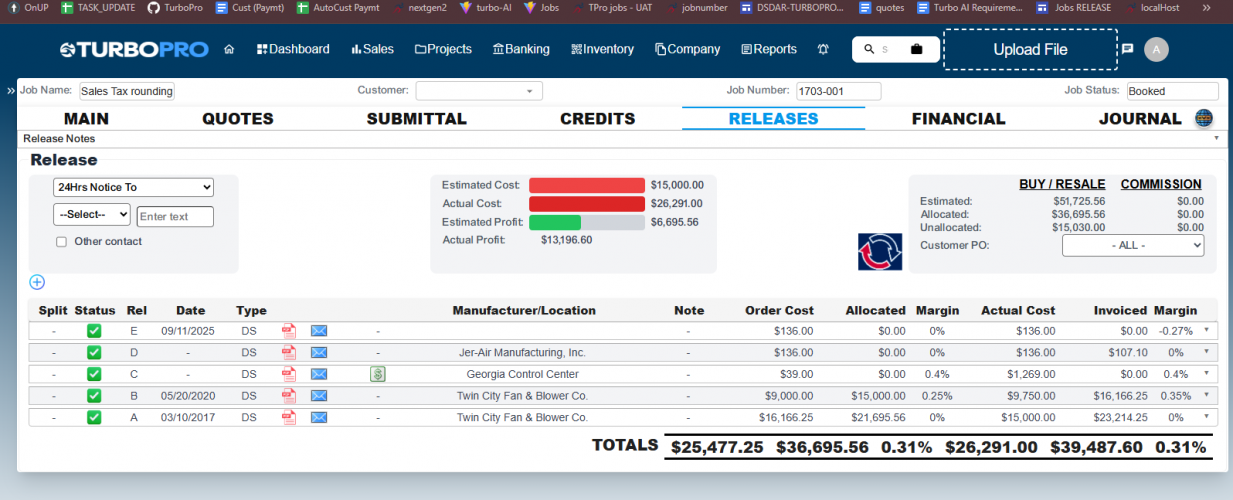Add a new release with the plus icon
This screenshot has width=1233, height=500.
tap(37, 282)
